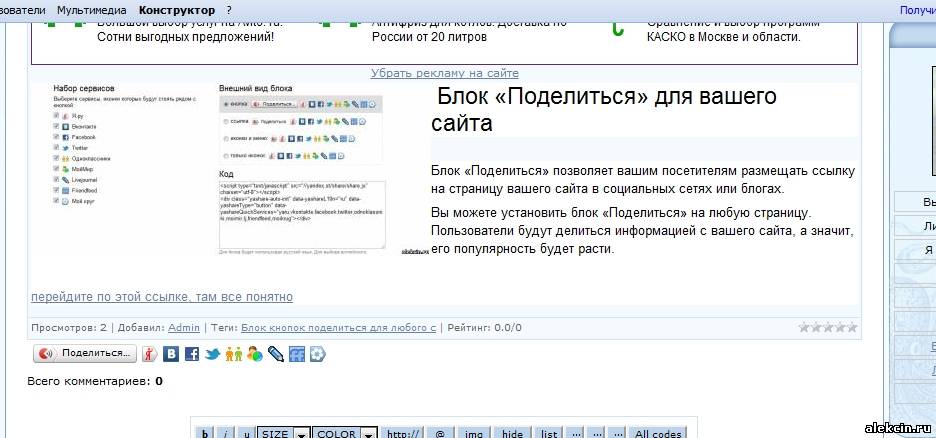Click the Поделиться… share button
936x438 pixels.
pos(85,353)
